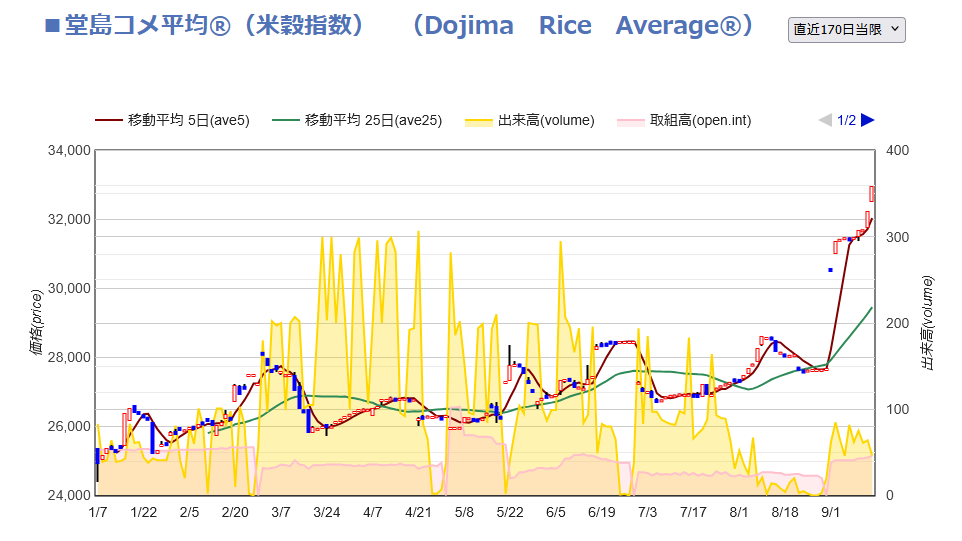Click the 1/7 date axis label
The height and width of the screenshot is (541, 962).
point(98,512)
